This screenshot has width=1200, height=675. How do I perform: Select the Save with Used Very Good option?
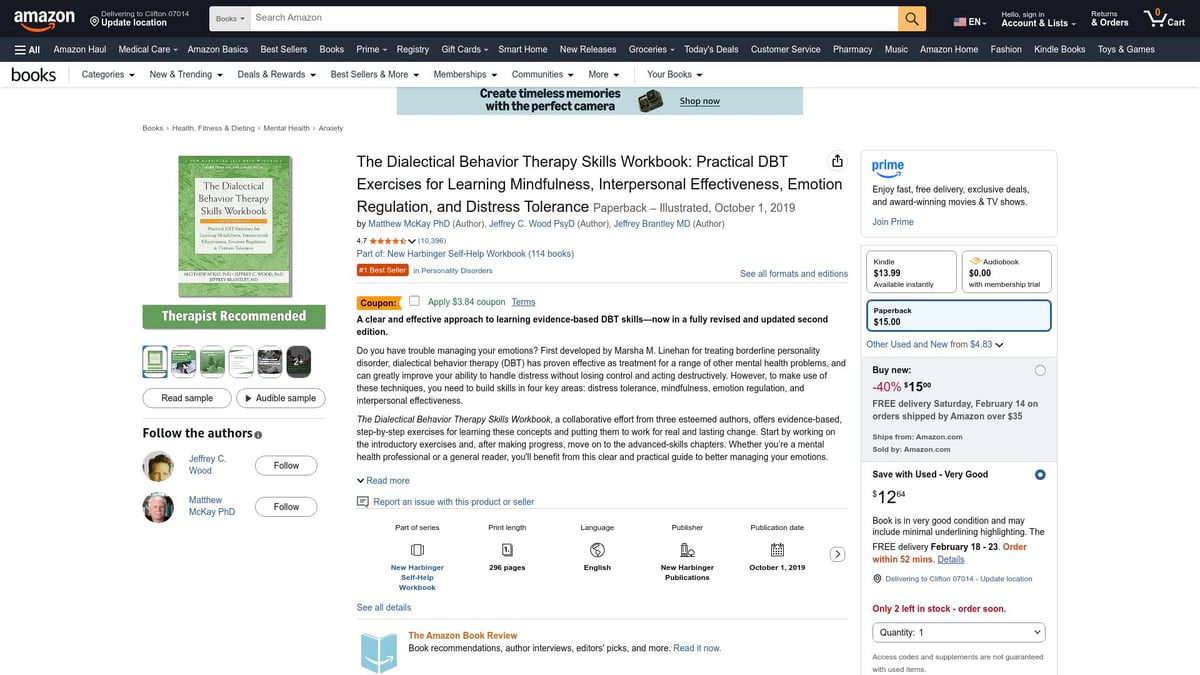click(x=1040, y=474)
